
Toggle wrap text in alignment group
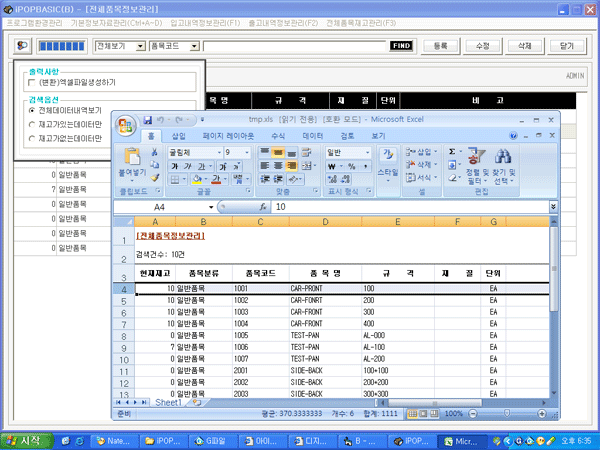[306, 152]
